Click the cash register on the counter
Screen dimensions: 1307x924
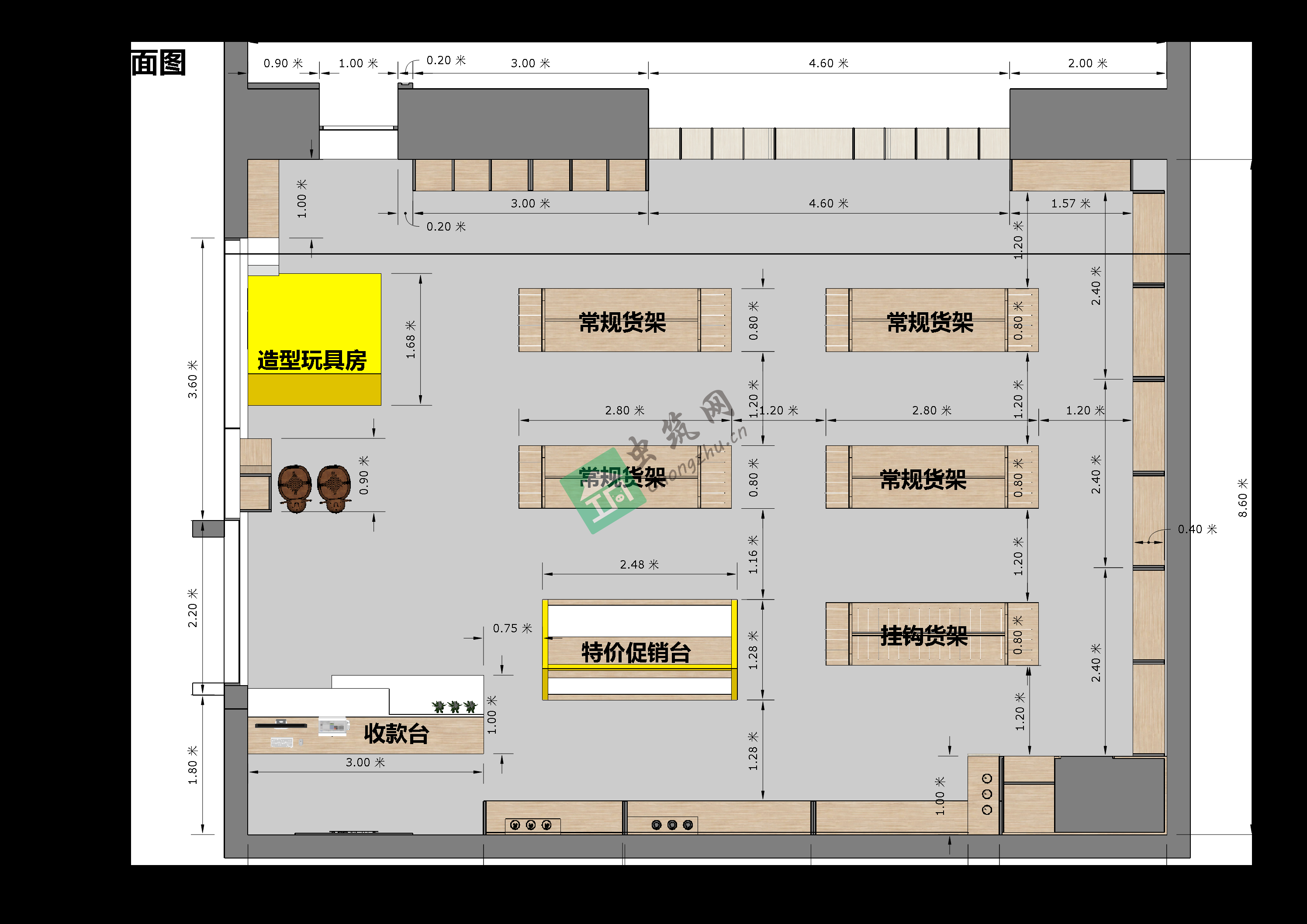(x=333, y=726)
